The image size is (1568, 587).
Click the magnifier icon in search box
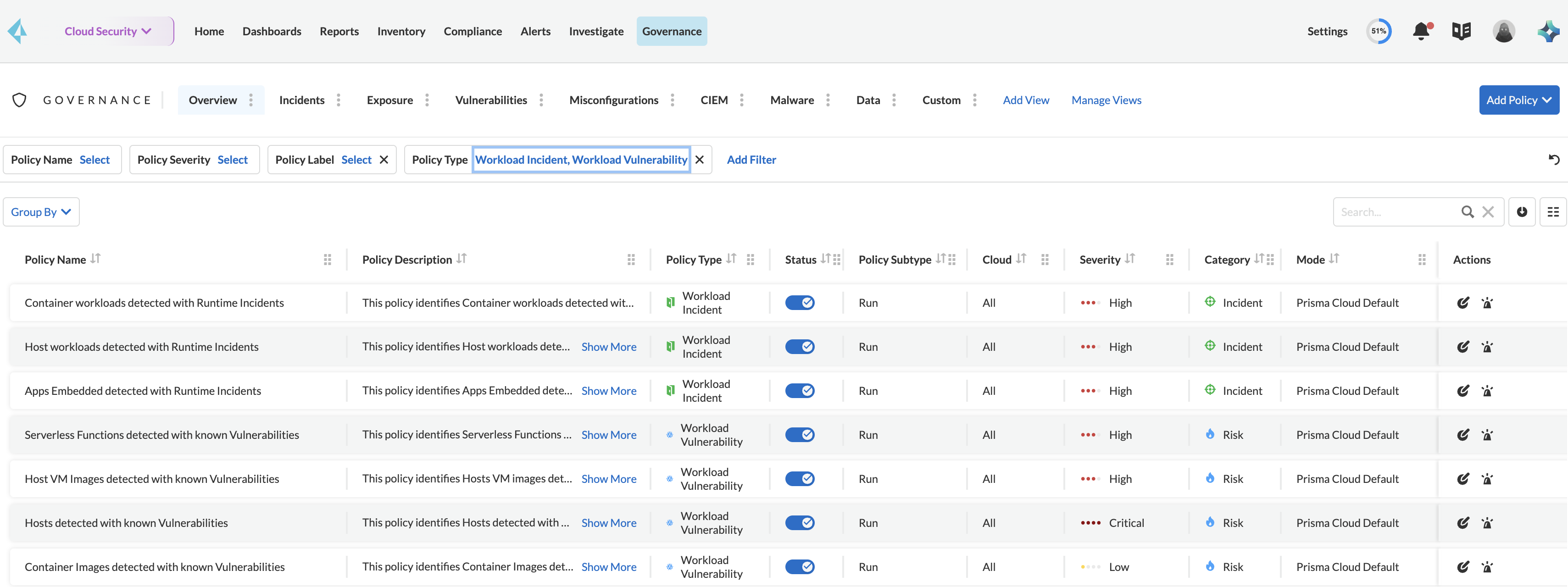point(1468,212)
